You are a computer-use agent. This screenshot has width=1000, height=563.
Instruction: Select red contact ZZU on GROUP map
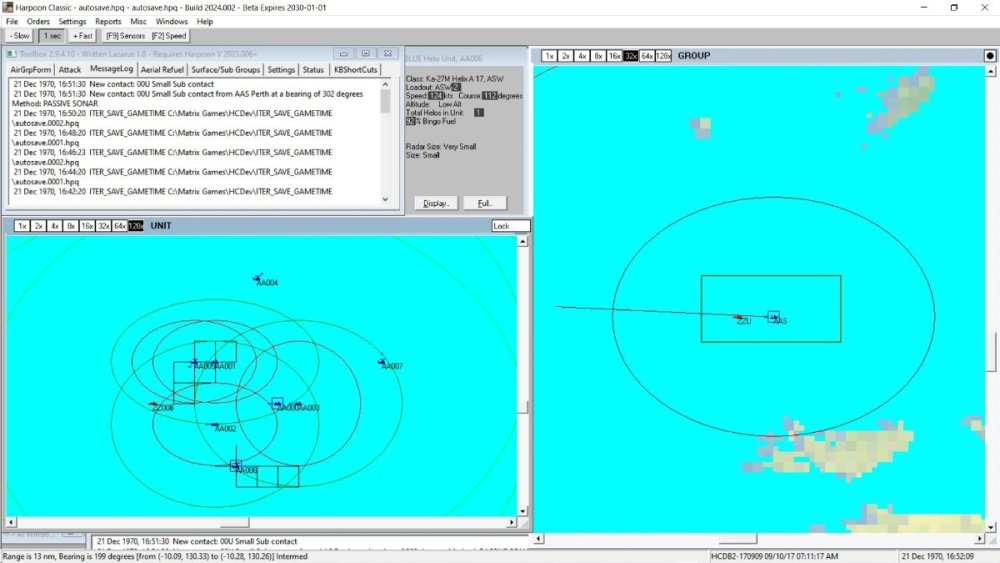pyautogui.click(x=738, y=317)
